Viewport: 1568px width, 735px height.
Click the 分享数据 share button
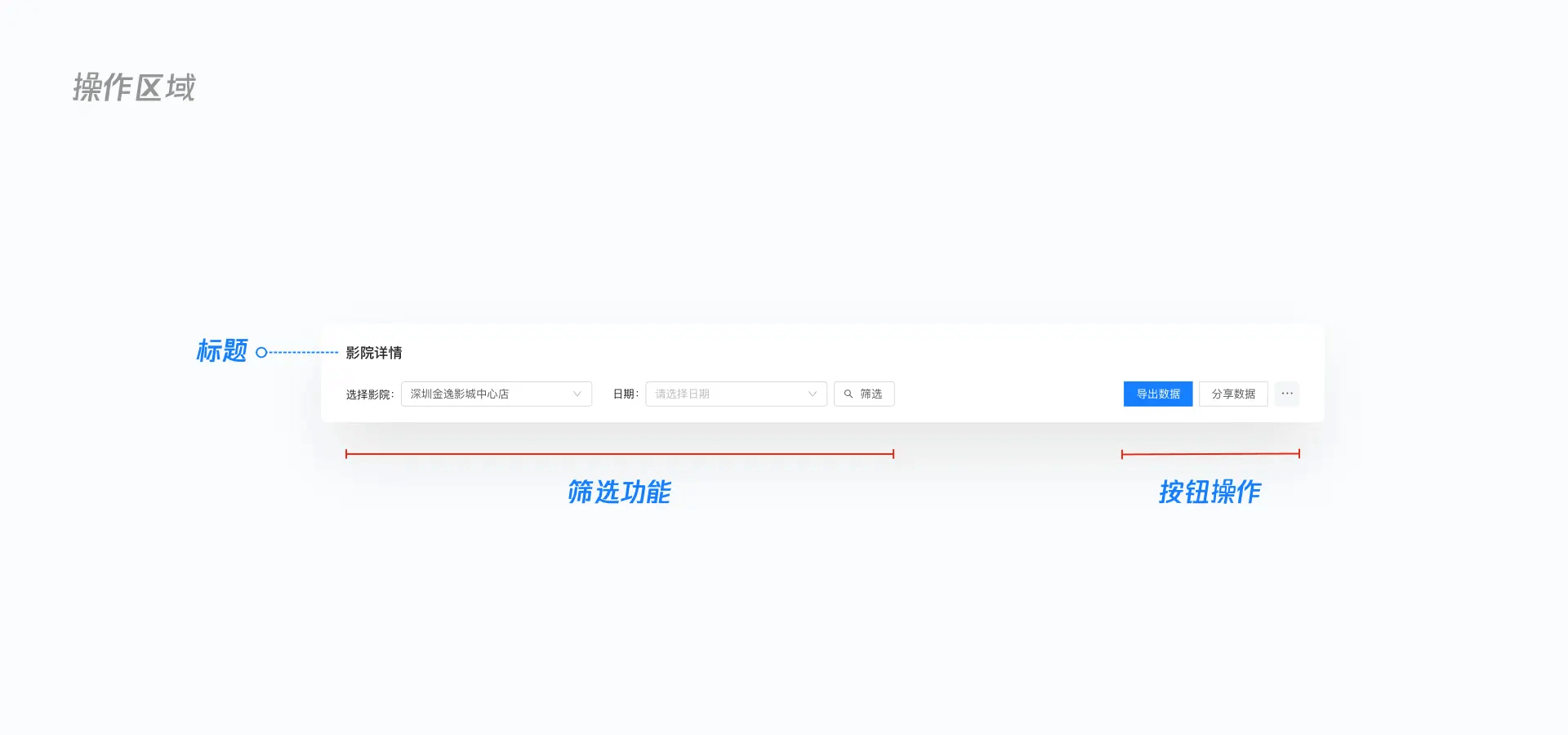coord(1233,394)
